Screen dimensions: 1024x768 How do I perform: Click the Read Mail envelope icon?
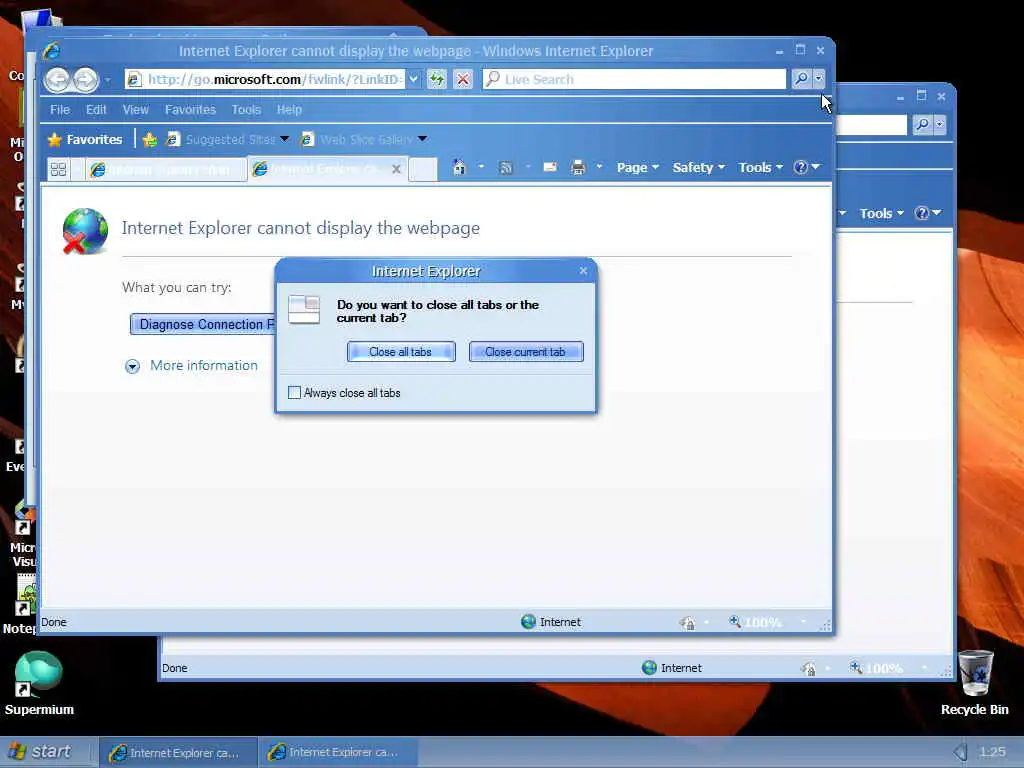pyautogui.click(x=550, y=168)
